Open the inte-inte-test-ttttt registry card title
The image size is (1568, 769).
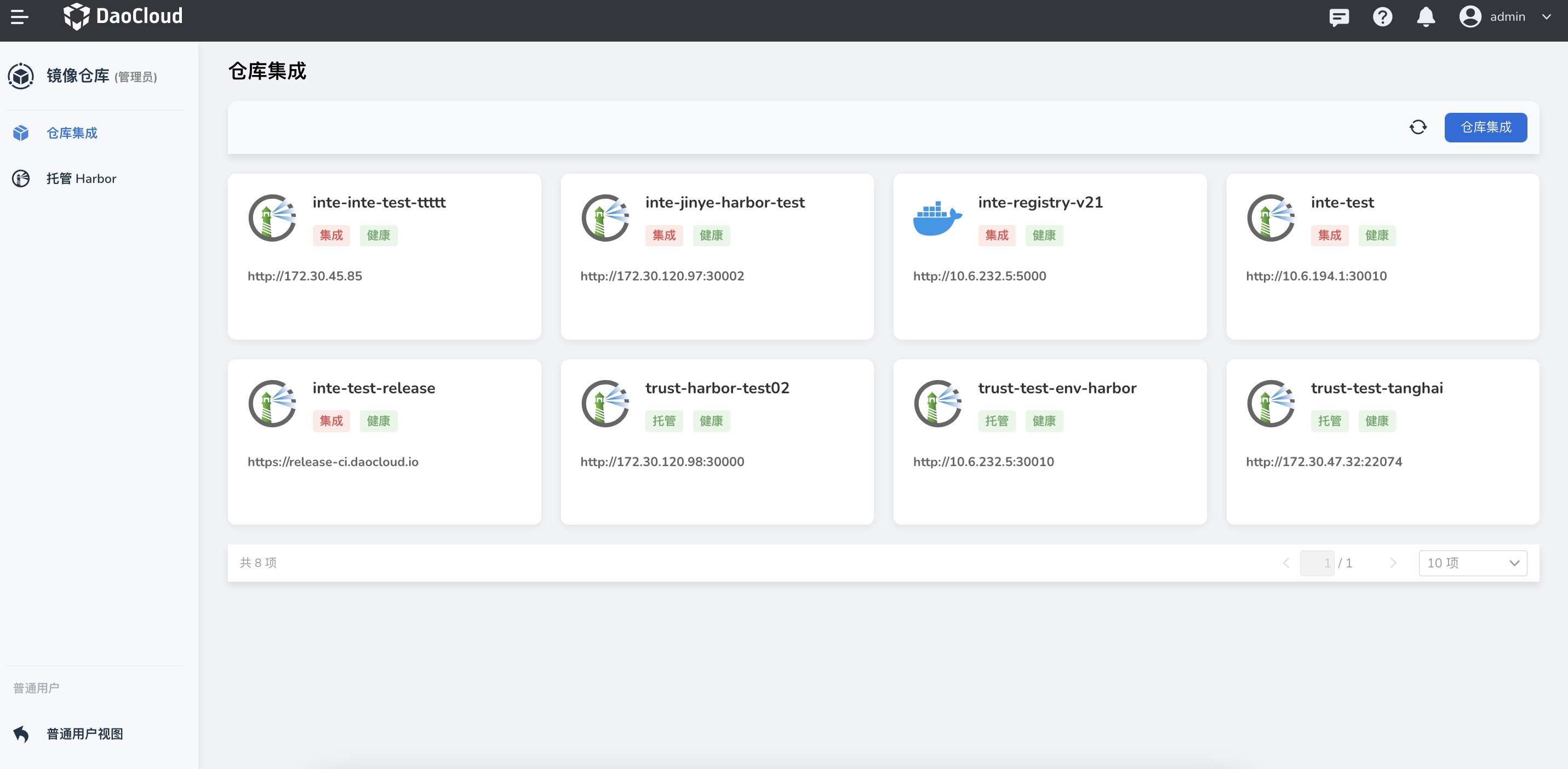point(379,203)
